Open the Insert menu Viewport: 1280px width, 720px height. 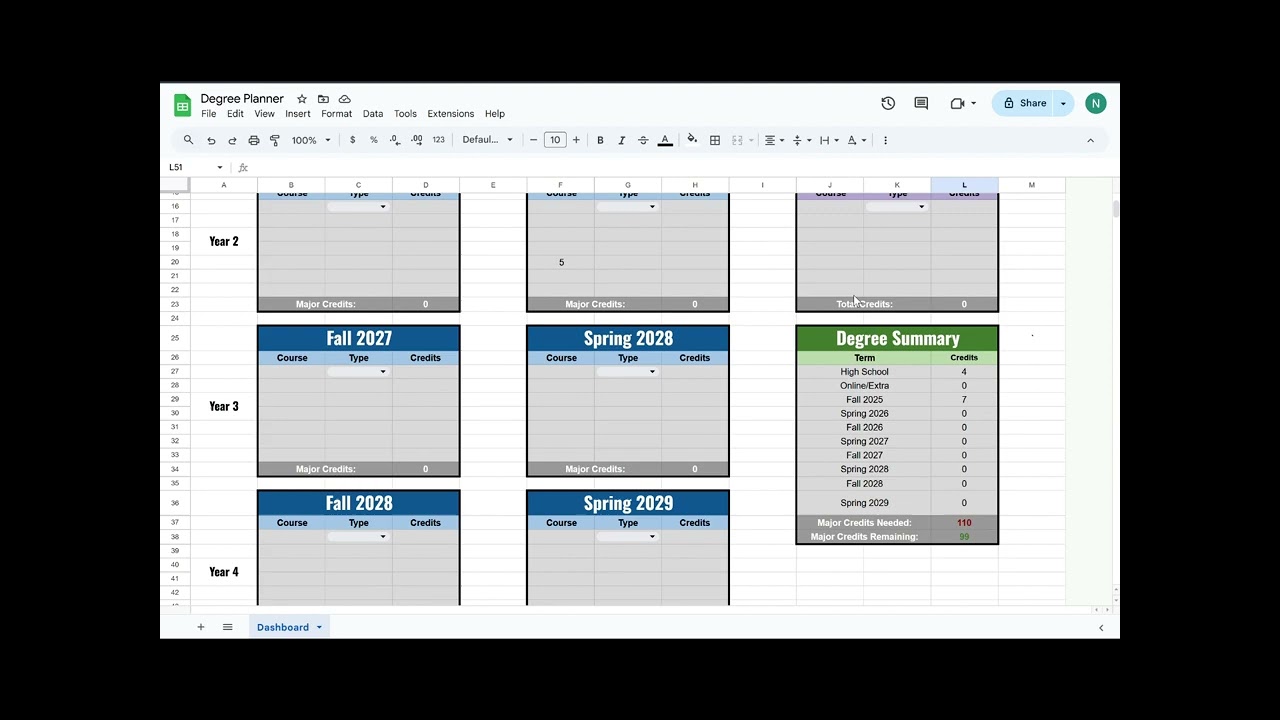click(x=298, y=114)
